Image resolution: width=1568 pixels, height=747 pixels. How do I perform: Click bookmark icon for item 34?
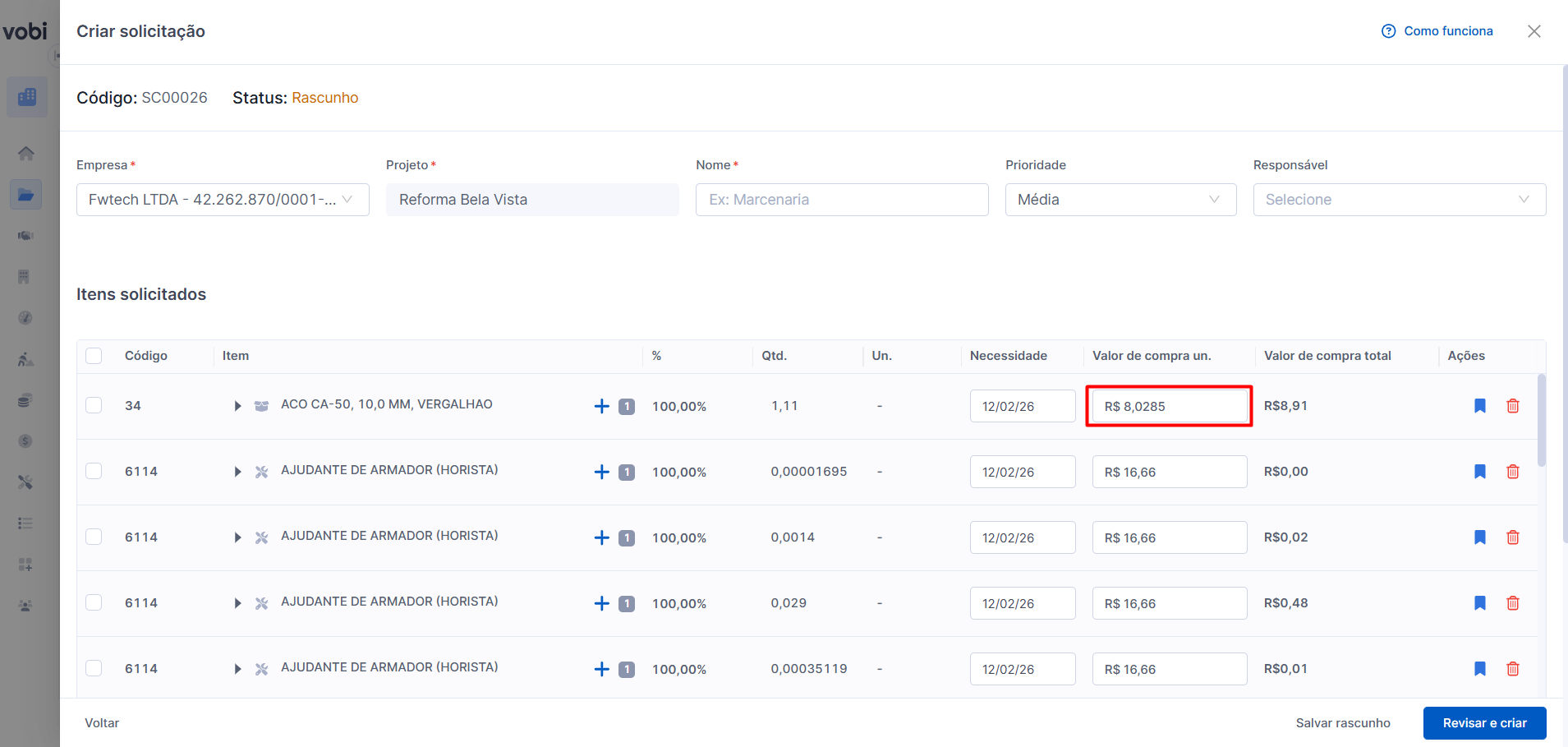coord(1479,406)
